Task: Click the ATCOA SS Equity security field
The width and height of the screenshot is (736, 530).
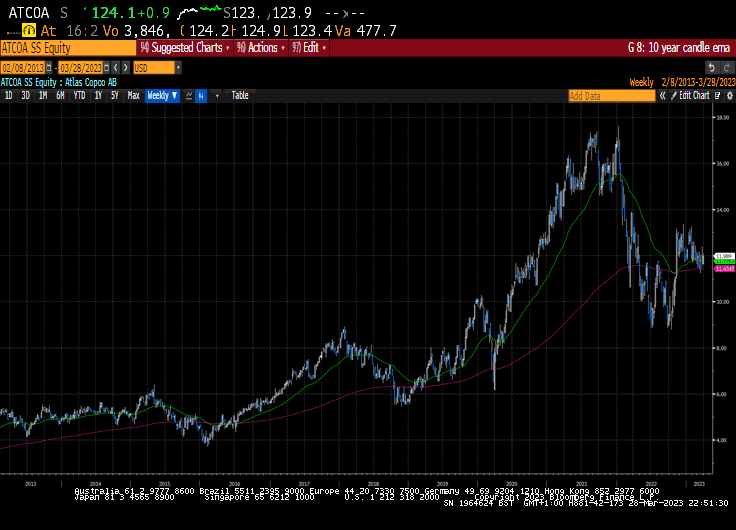Action: click(x=68, y=48)
